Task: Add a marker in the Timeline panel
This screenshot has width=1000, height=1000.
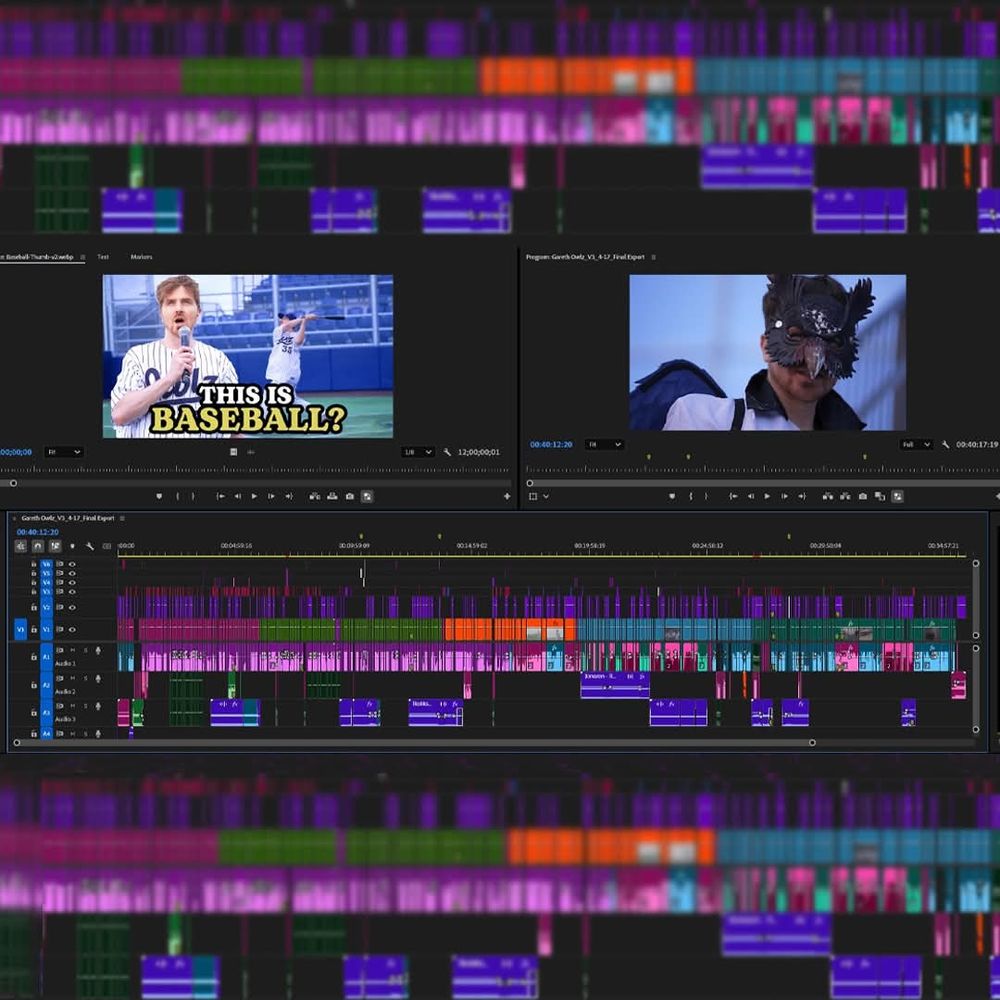Action: point(72,547)
